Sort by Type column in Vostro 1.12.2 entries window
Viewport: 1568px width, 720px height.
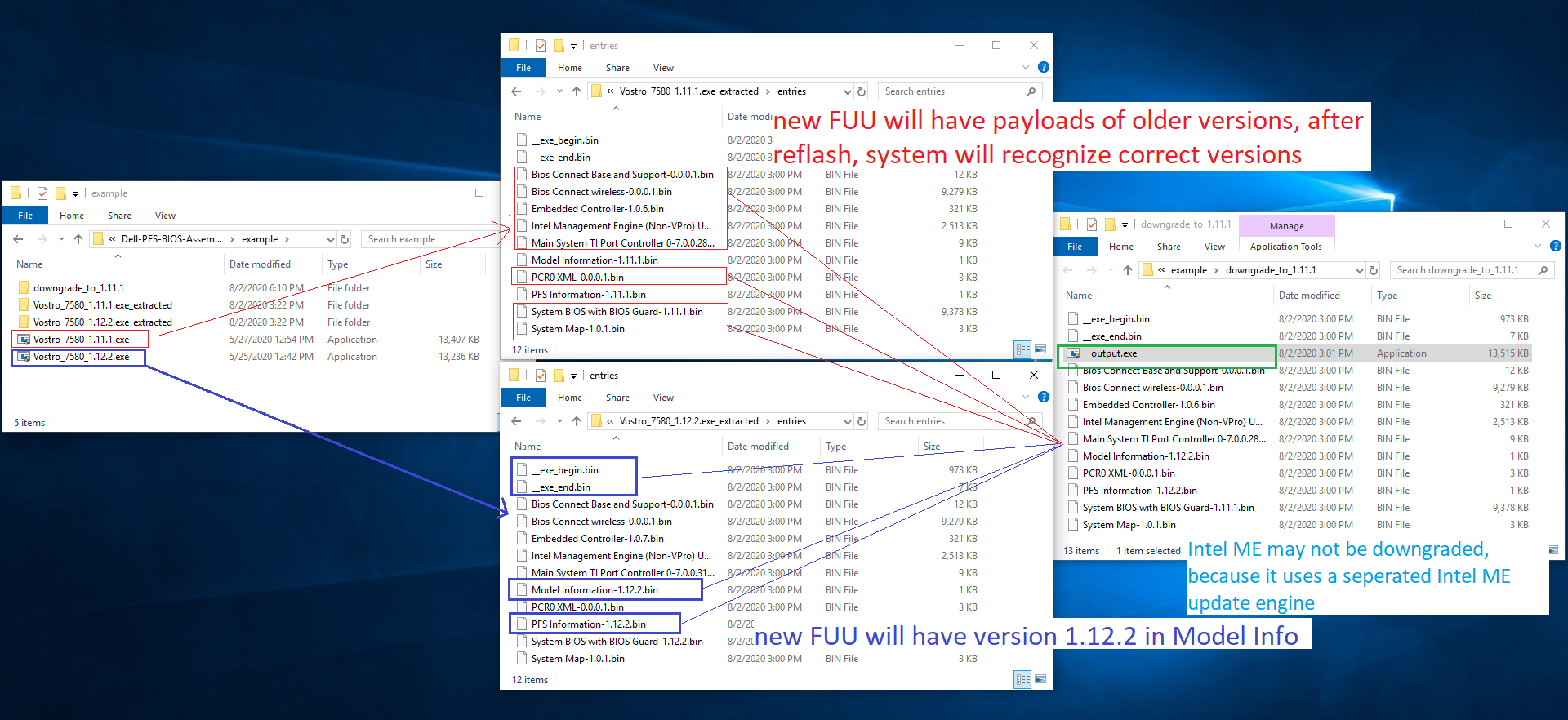(835, 447)
